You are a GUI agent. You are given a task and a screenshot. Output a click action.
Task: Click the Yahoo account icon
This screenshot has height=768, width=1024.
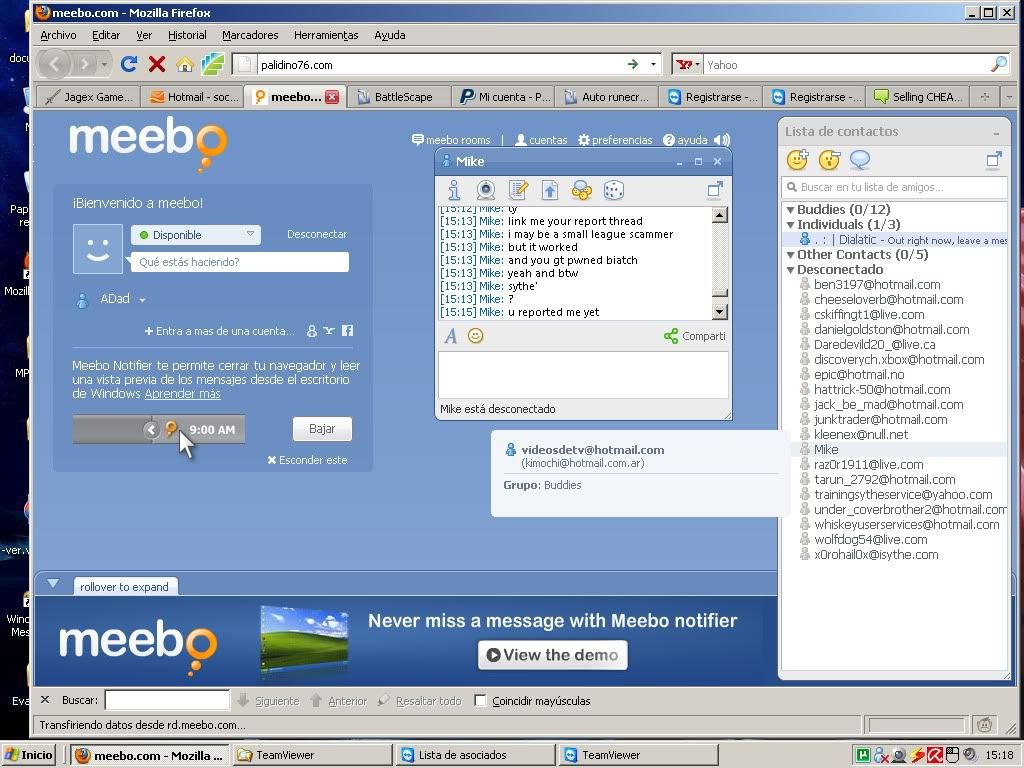coord(329,330)
